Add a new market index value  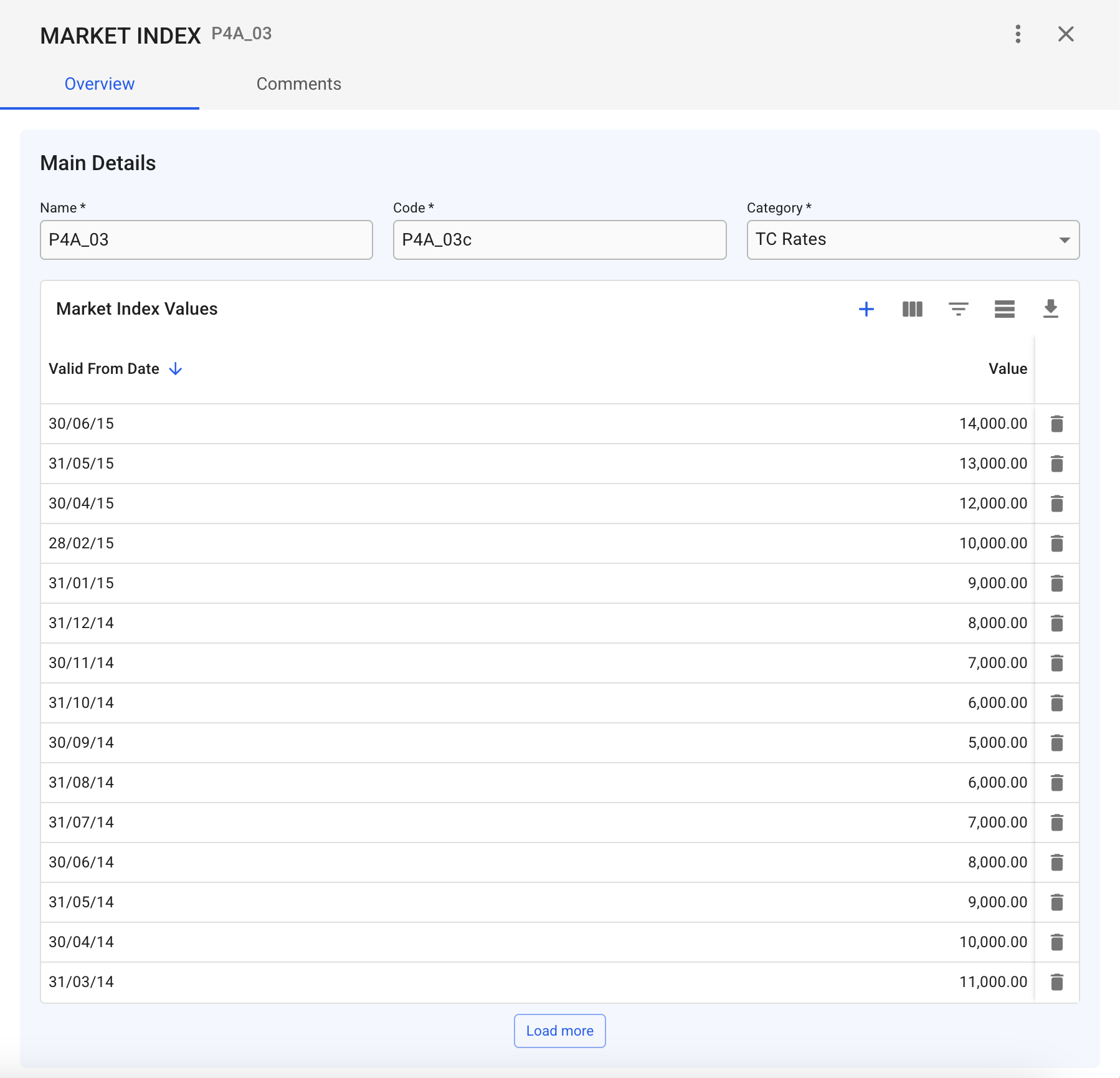pos(866,309)
